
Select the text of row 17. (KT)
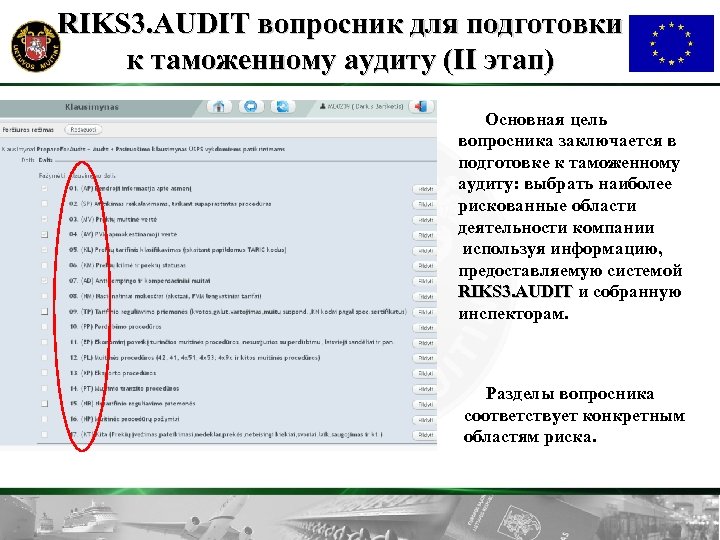click(226, 434)
